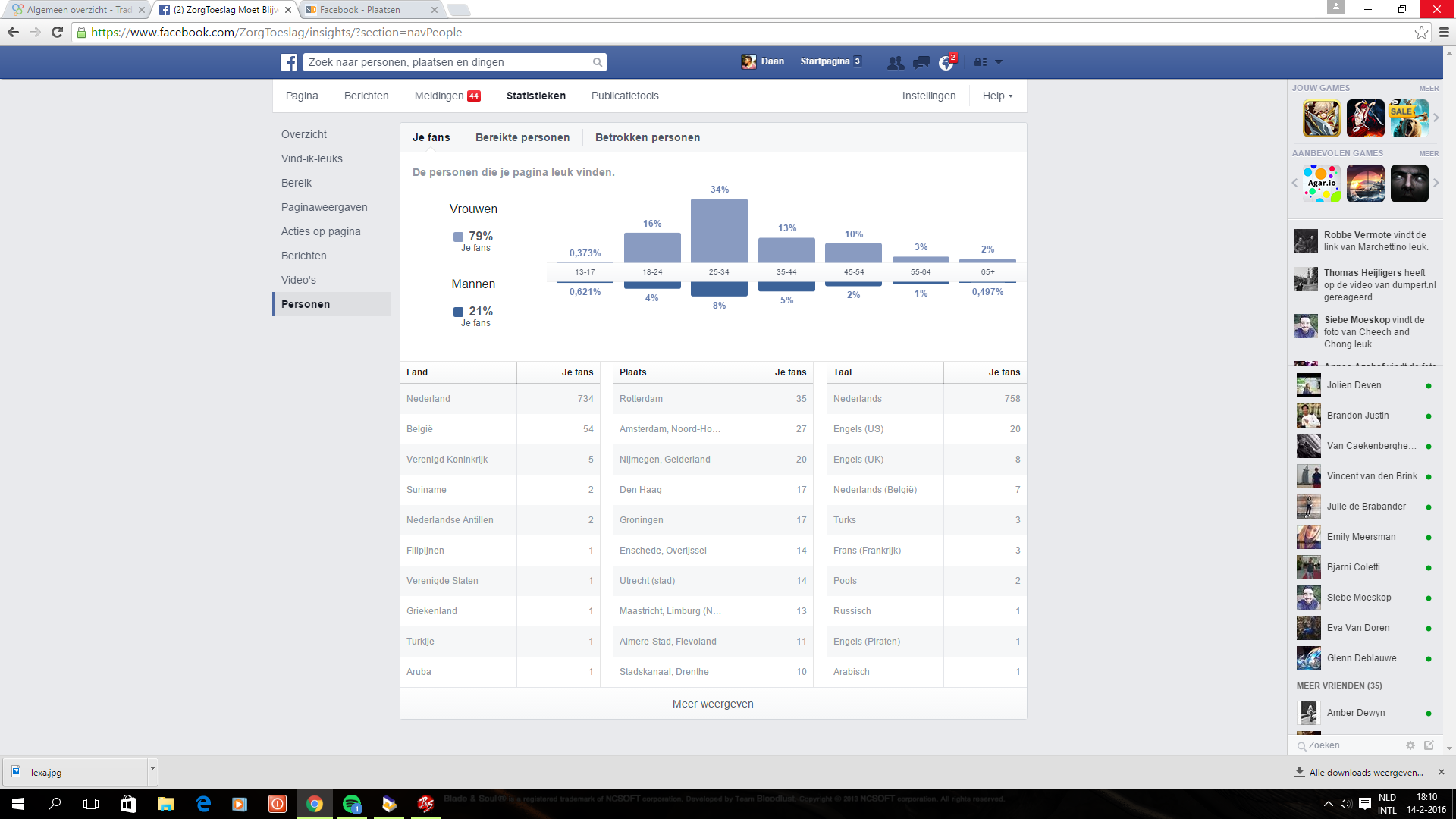This screenshot has width=1456, height=819.
Task: Open notifications globe icon
Action: (x=946, y=62)
